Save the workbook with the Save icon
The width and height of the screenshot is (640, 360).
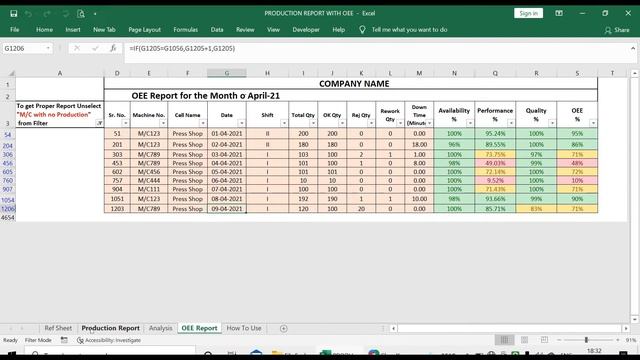pyautogui.click(x=13, y=13)
